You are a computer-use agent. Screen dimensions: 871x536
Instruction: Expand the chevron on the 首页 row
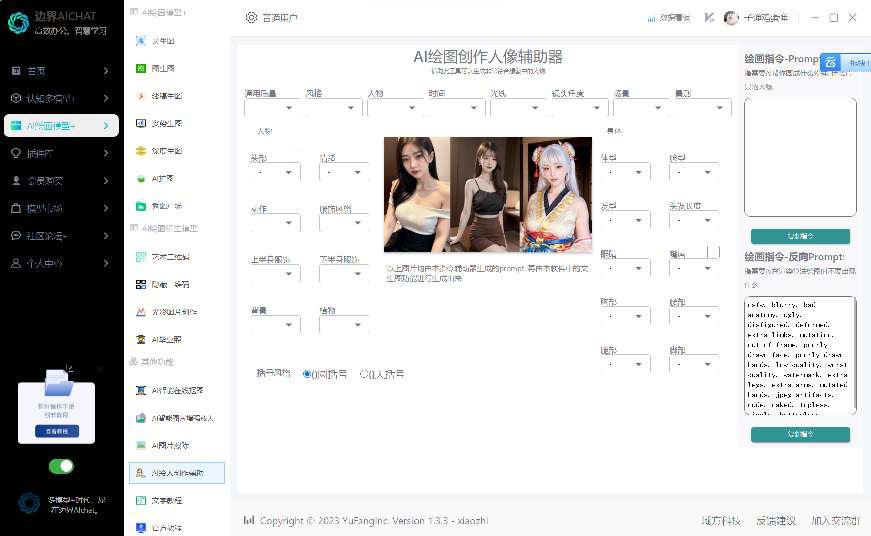(106, 71)
